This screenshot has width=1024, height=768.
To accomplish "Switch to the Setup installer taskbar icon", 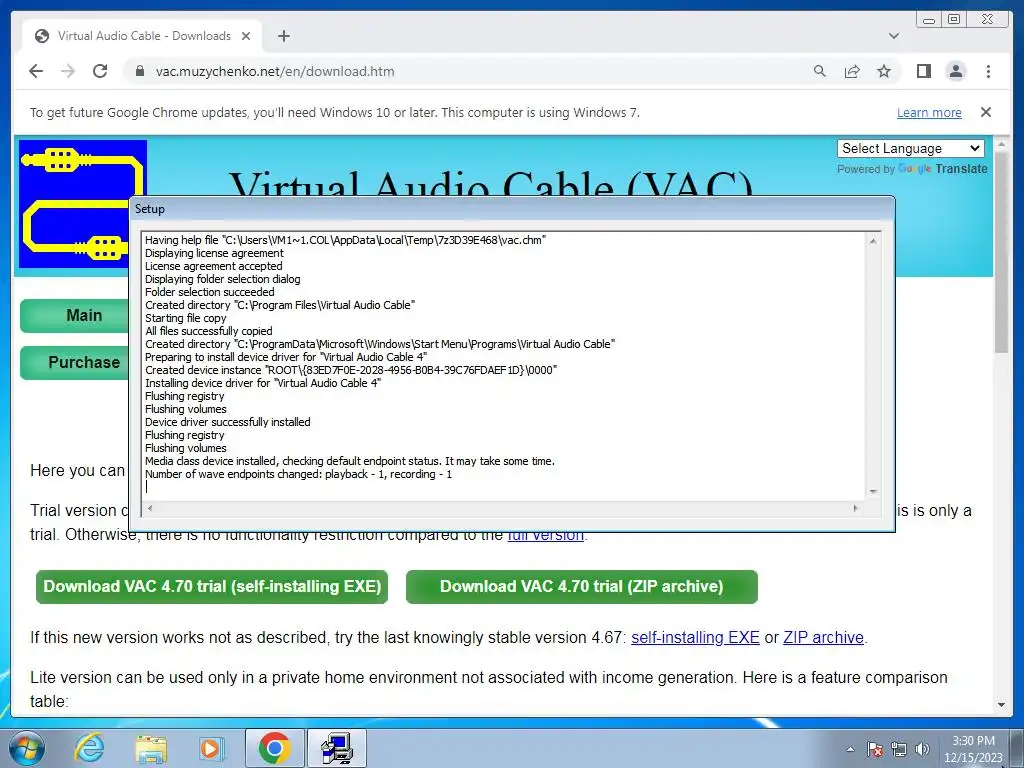I will (337, 748).
